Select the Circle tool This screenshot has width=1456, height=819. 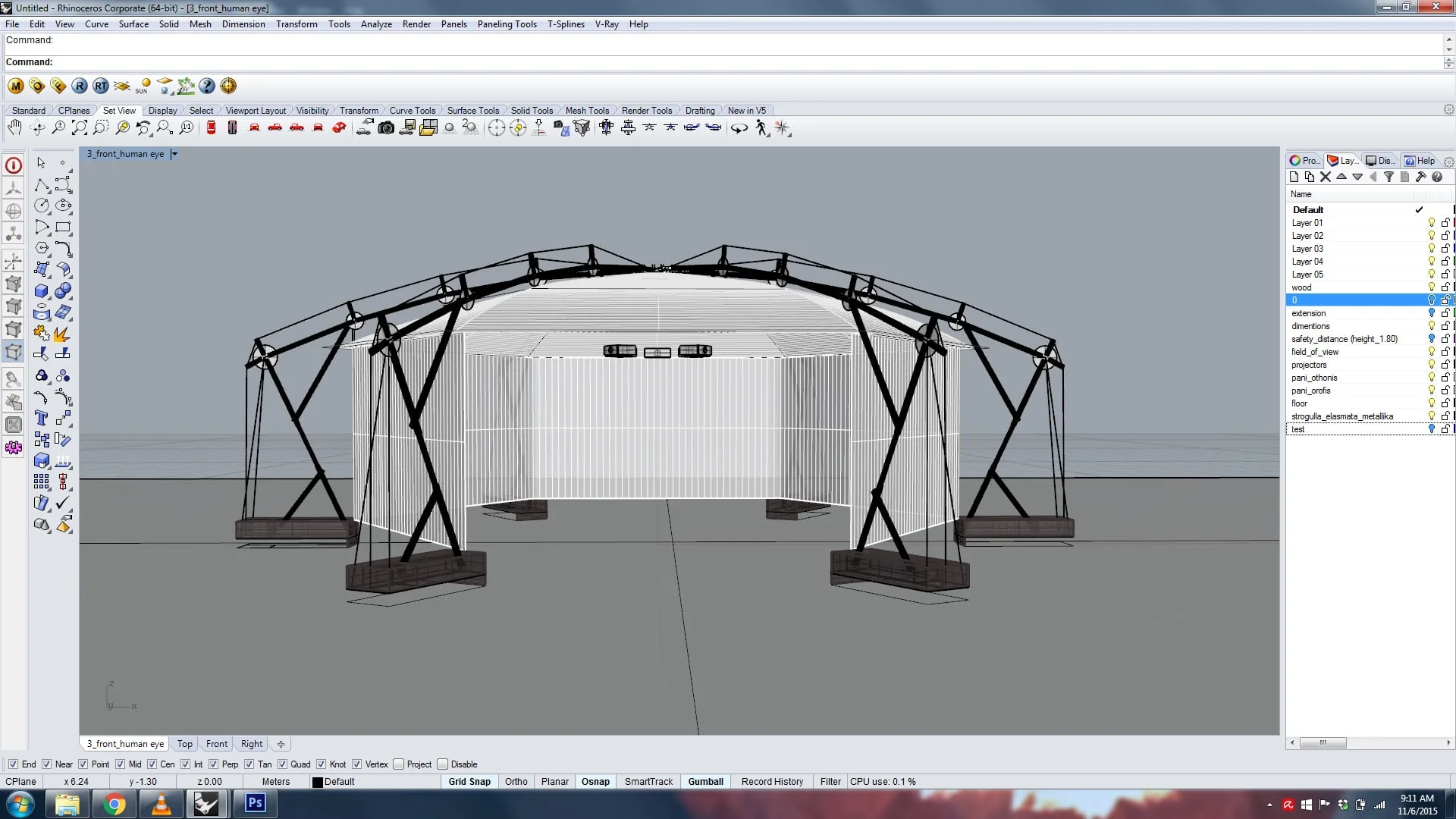42,206
